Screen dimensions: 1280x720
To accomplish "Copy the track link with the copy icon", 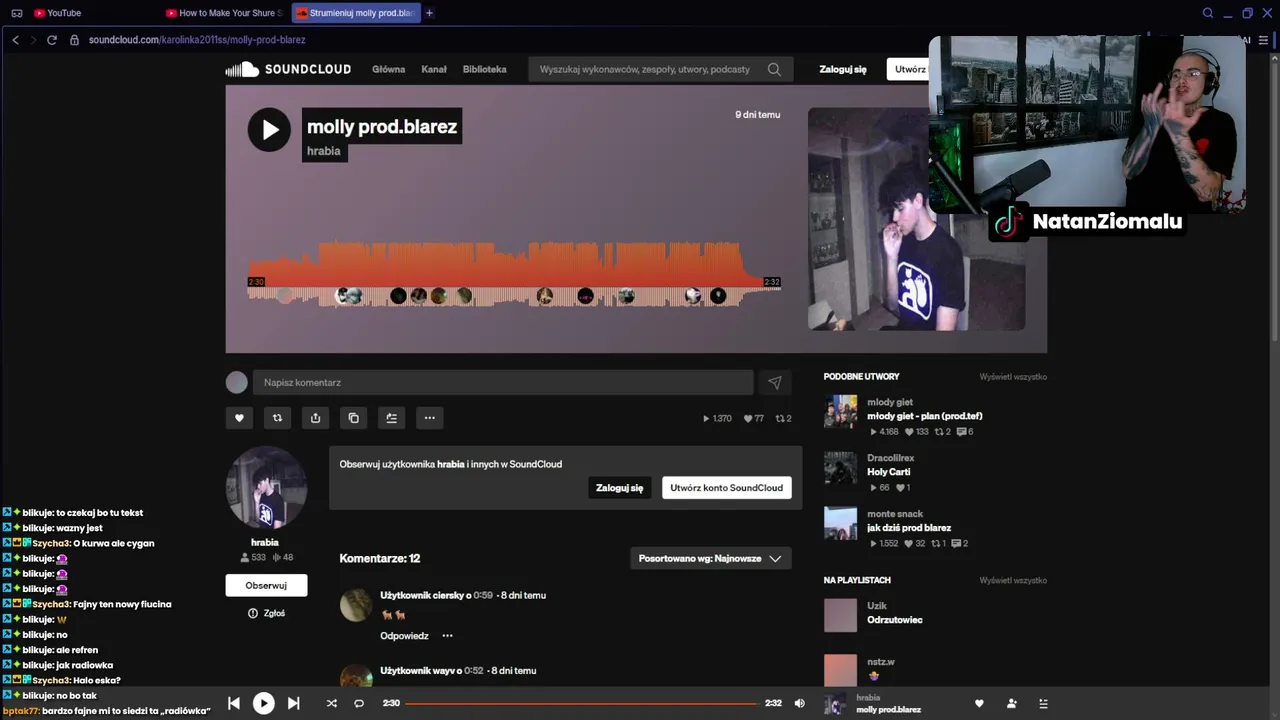I will click(x=353, y=418).
